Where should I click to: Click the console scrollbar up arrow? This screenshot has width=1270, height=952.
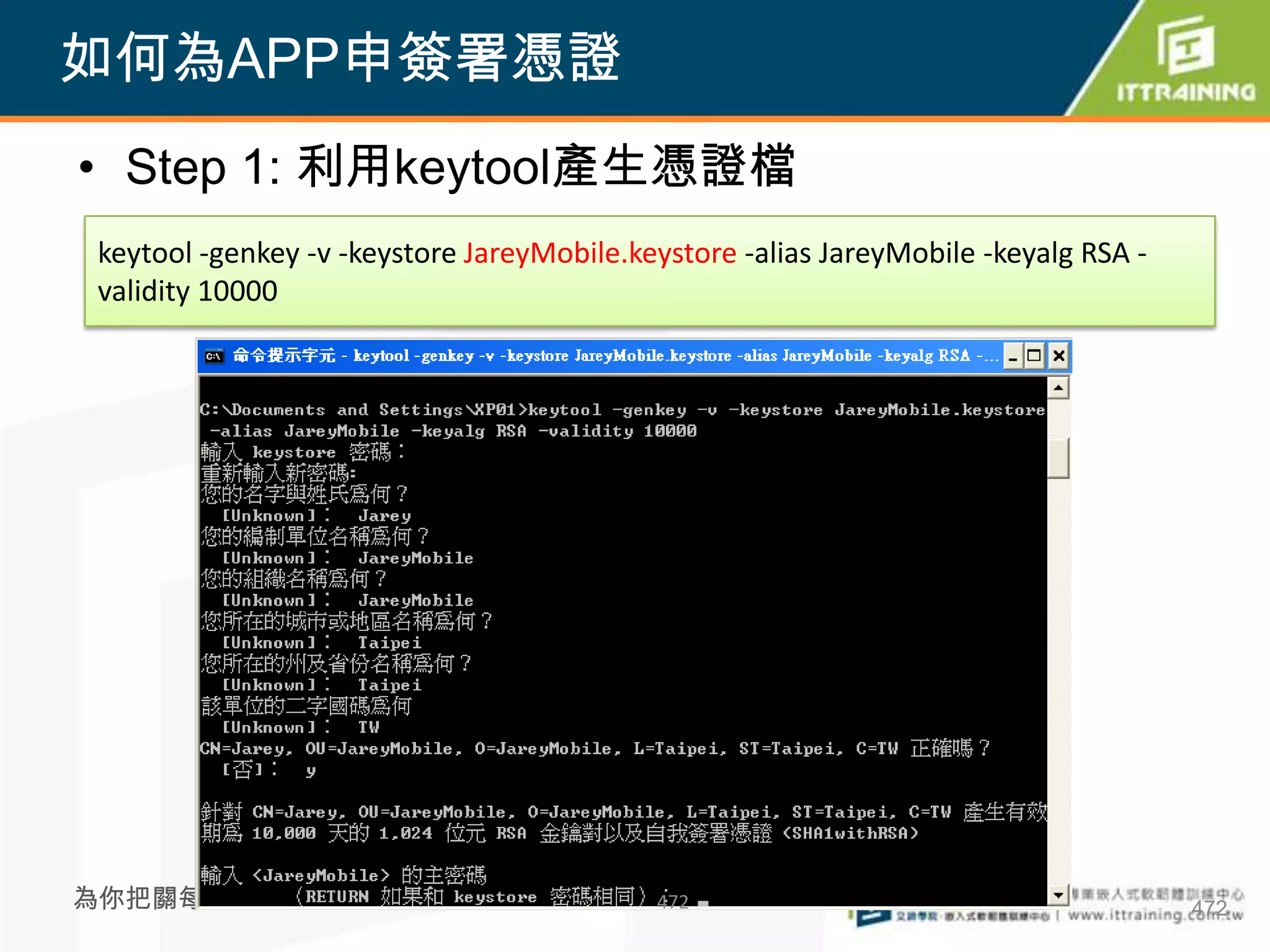[1058, 388]
